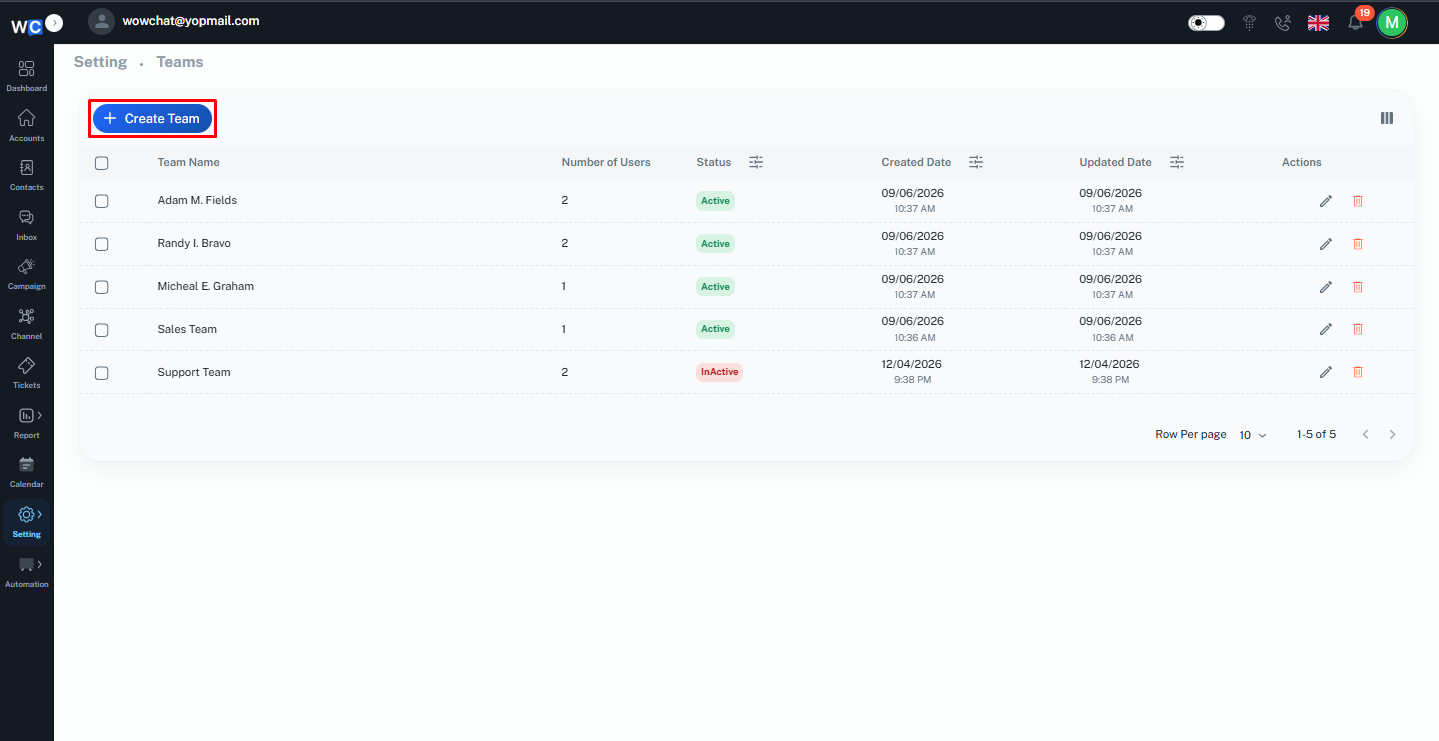Open the column visibility icon
Screen dimensions: 1439x741
pyautogui.click(x=1387, y=118)
